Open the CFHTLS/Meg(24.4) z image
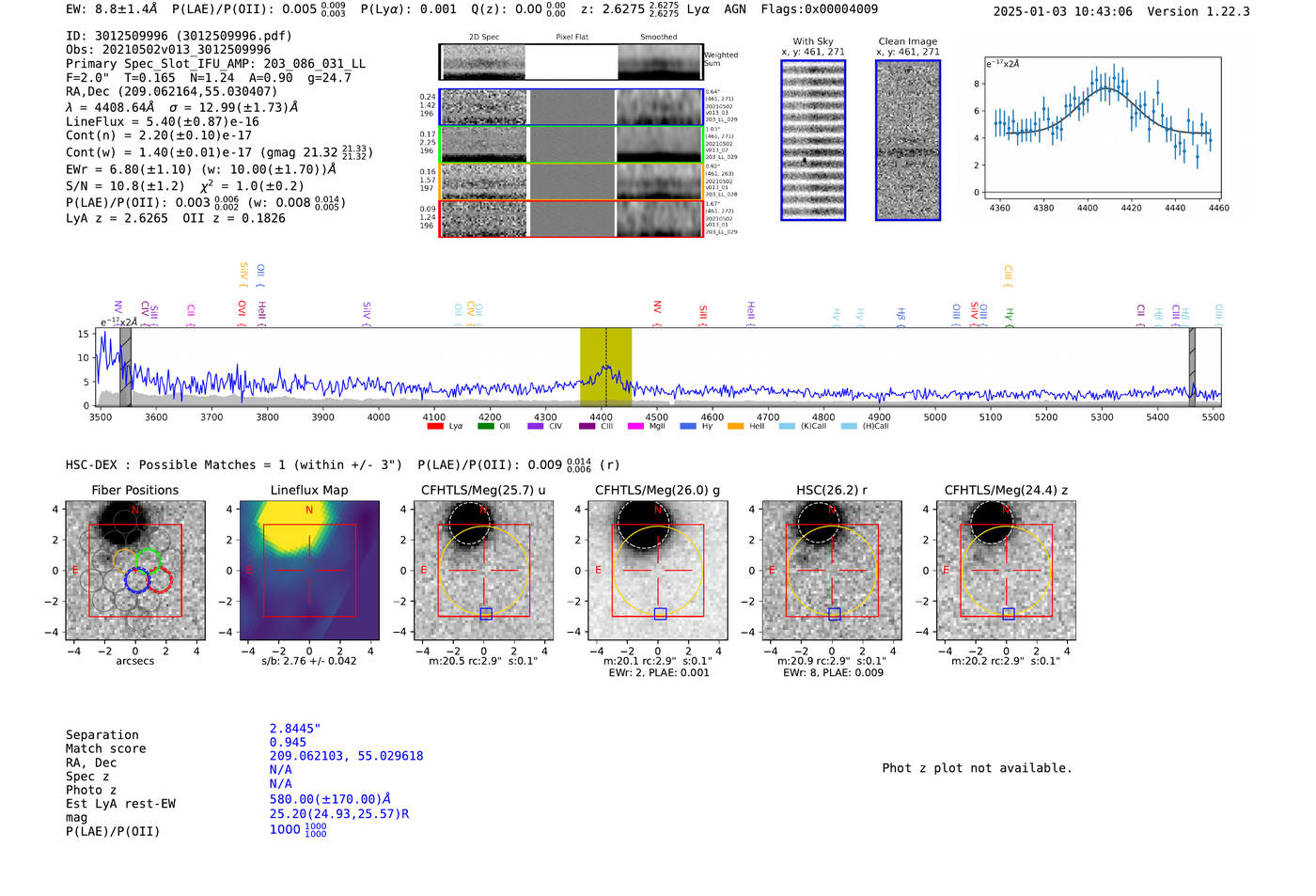Screen dimensions: 1316x896 tap(1006, 571)
